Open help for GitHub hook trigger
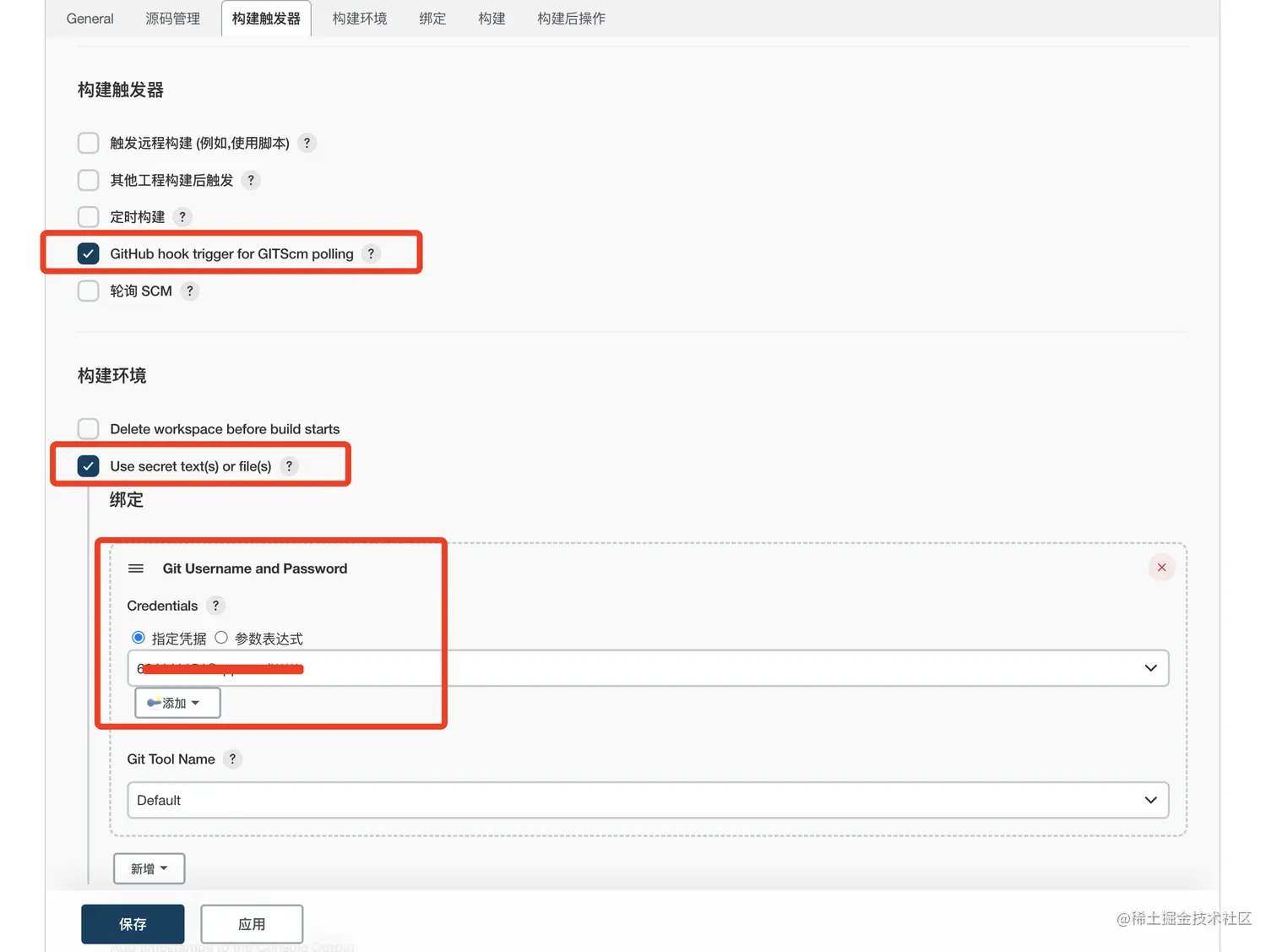The image size is (1277, 952). pos(371,253)
